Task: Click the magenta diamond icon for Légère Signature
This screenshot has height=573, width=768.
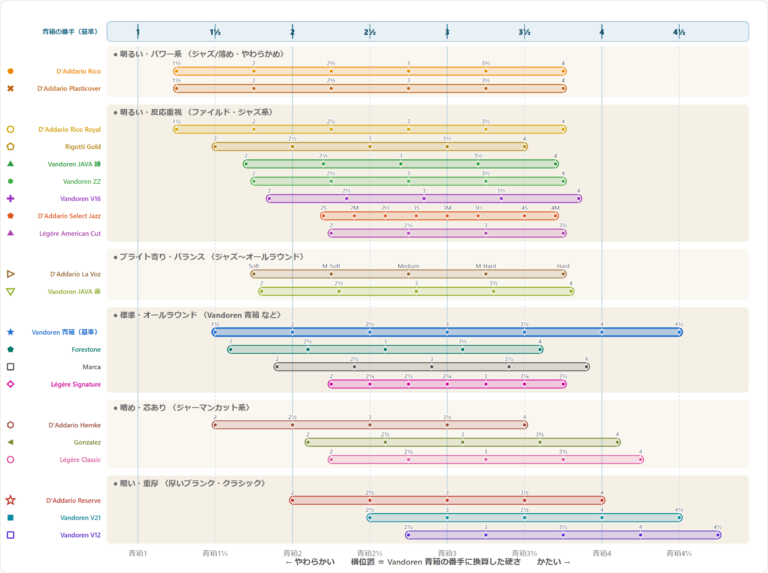Action: tap(10, 384)
